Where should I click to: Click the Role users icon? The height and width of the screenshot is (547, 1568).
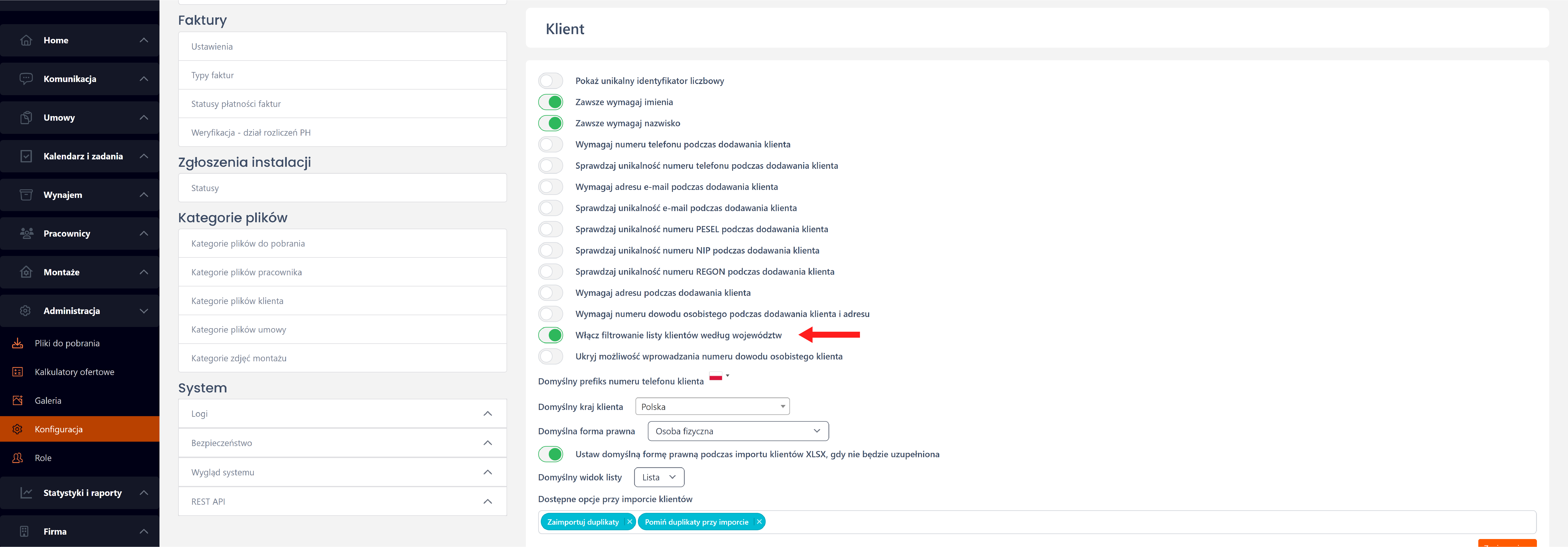point(18,458)
